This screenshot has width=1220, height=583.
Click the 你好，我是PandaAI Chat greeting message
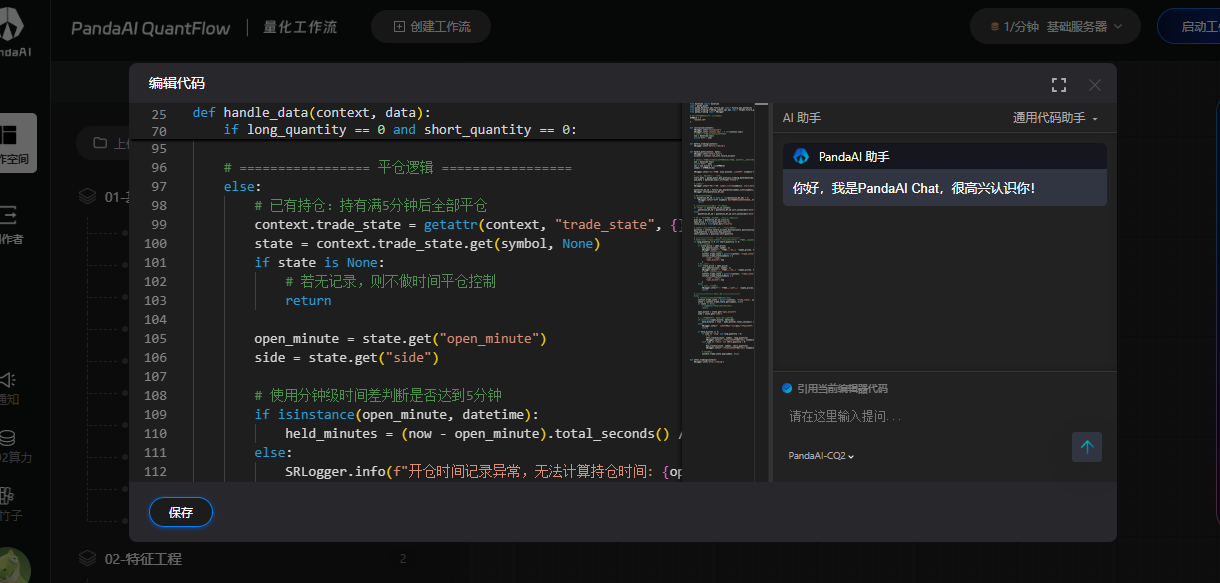click(x=914, y=188)
